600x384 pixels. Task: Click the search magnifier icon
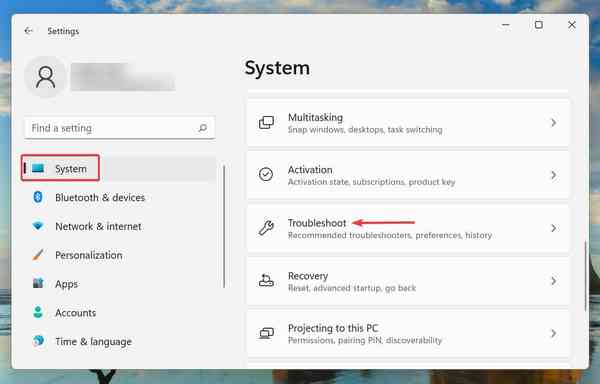click(203, 128)
